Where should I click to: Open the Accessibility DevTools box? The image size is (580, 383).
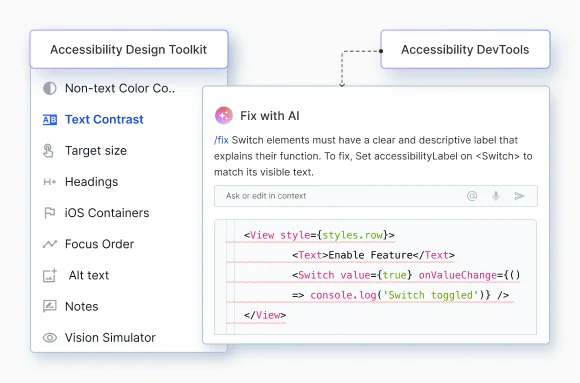tap(465, 49)
